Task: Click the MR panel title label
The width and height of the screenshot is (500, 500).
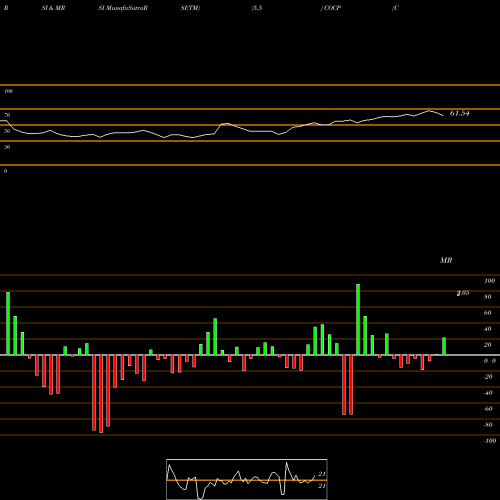Action: click(x=446, y=260)
